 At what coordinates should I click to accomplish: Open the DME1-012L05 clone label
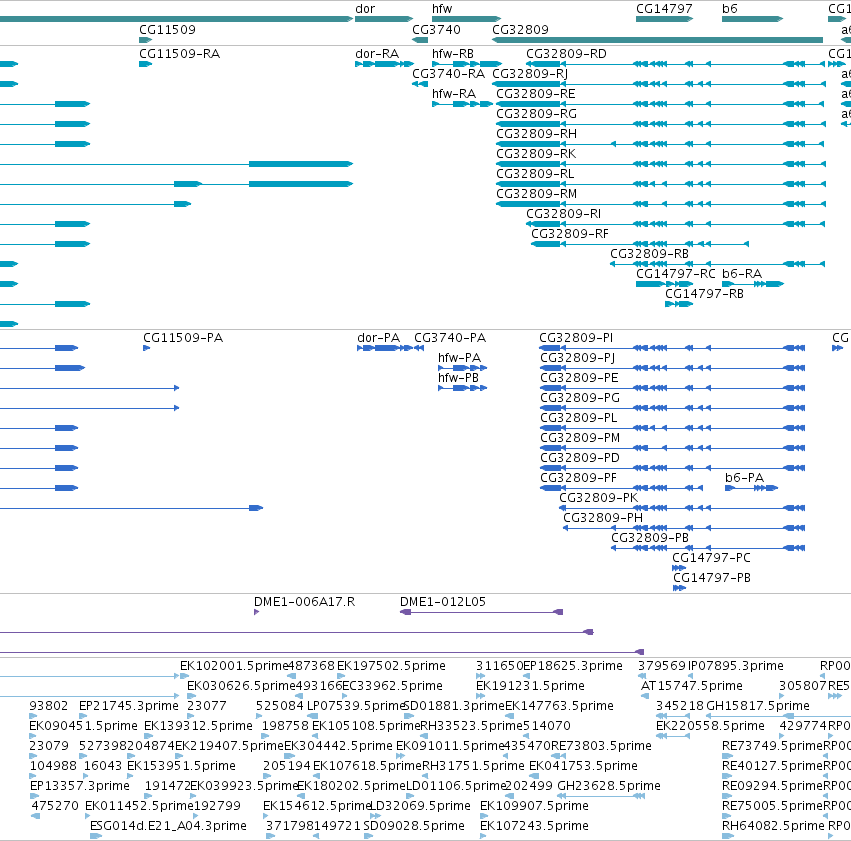coord(443,602)
